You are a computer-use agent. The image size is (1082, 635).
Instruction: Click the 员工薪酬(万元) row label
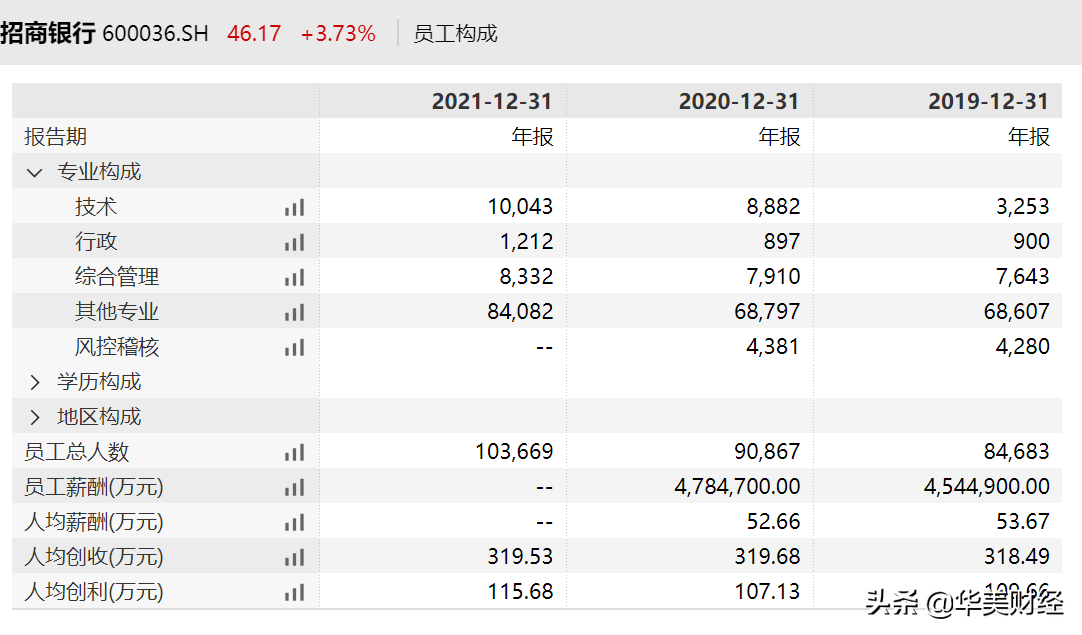(94, 487)
